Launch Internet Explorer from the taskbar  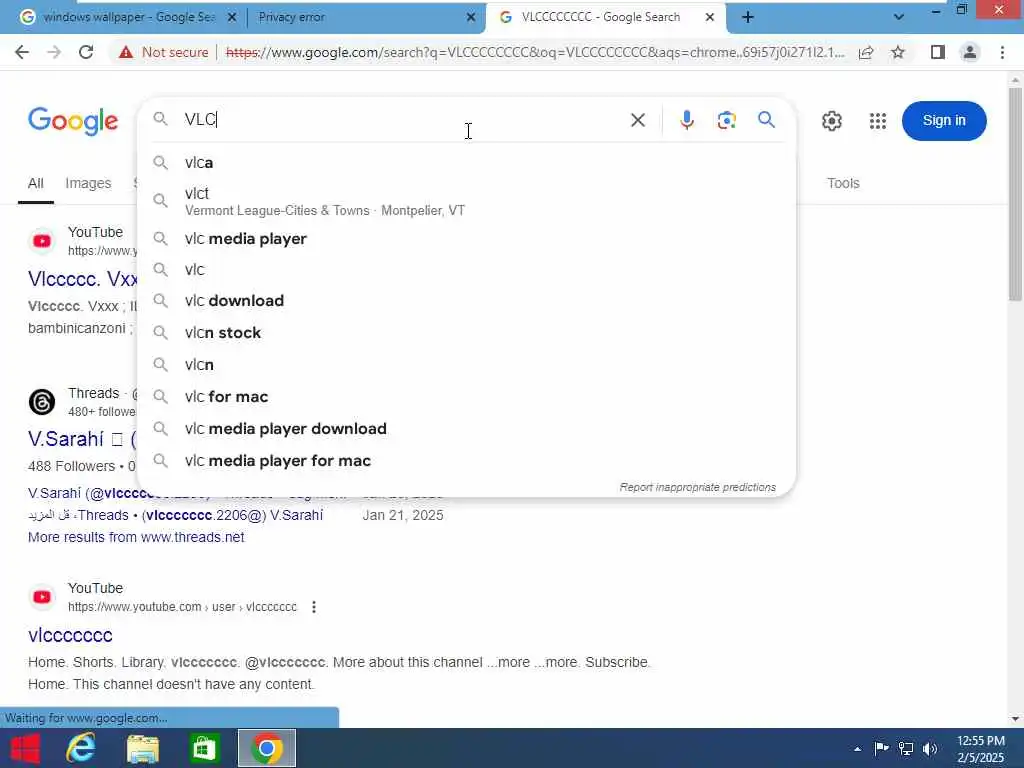[x=81, y=748]
